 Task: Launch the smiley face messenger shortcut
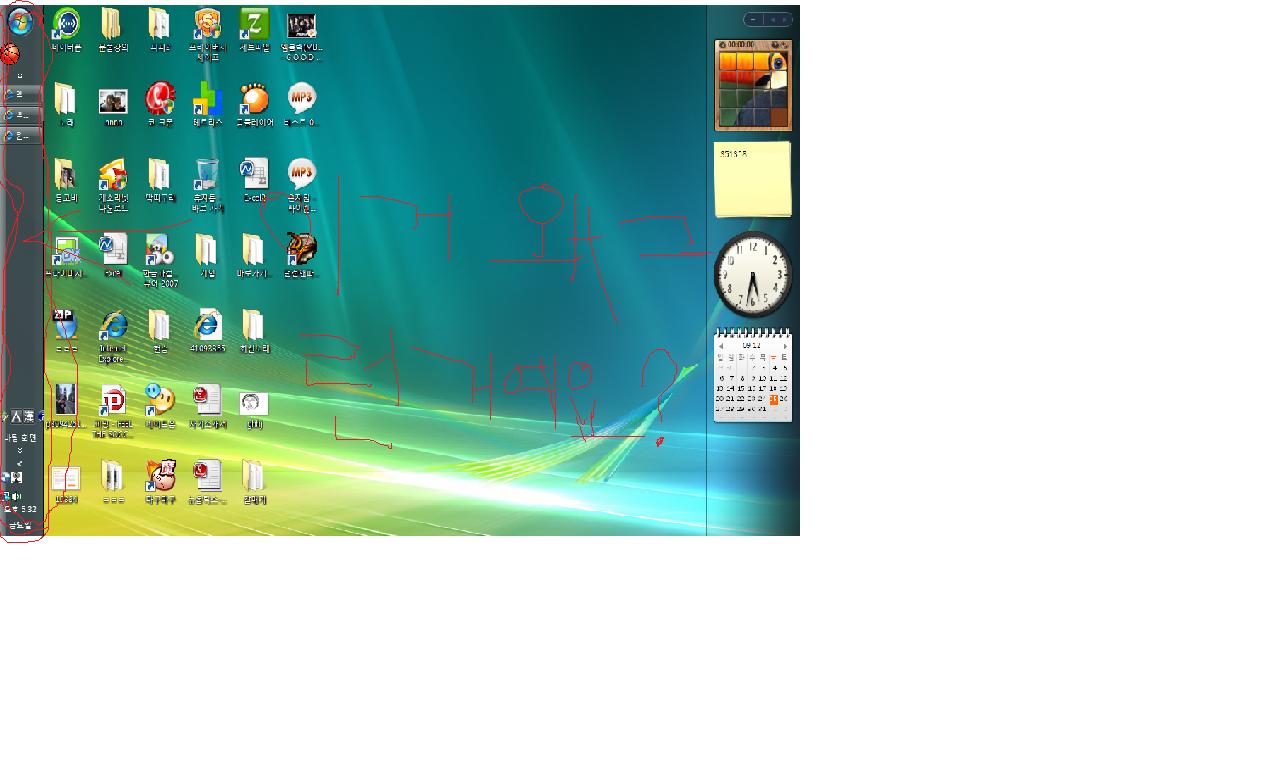pyautogui.click(x=159, y=399)
